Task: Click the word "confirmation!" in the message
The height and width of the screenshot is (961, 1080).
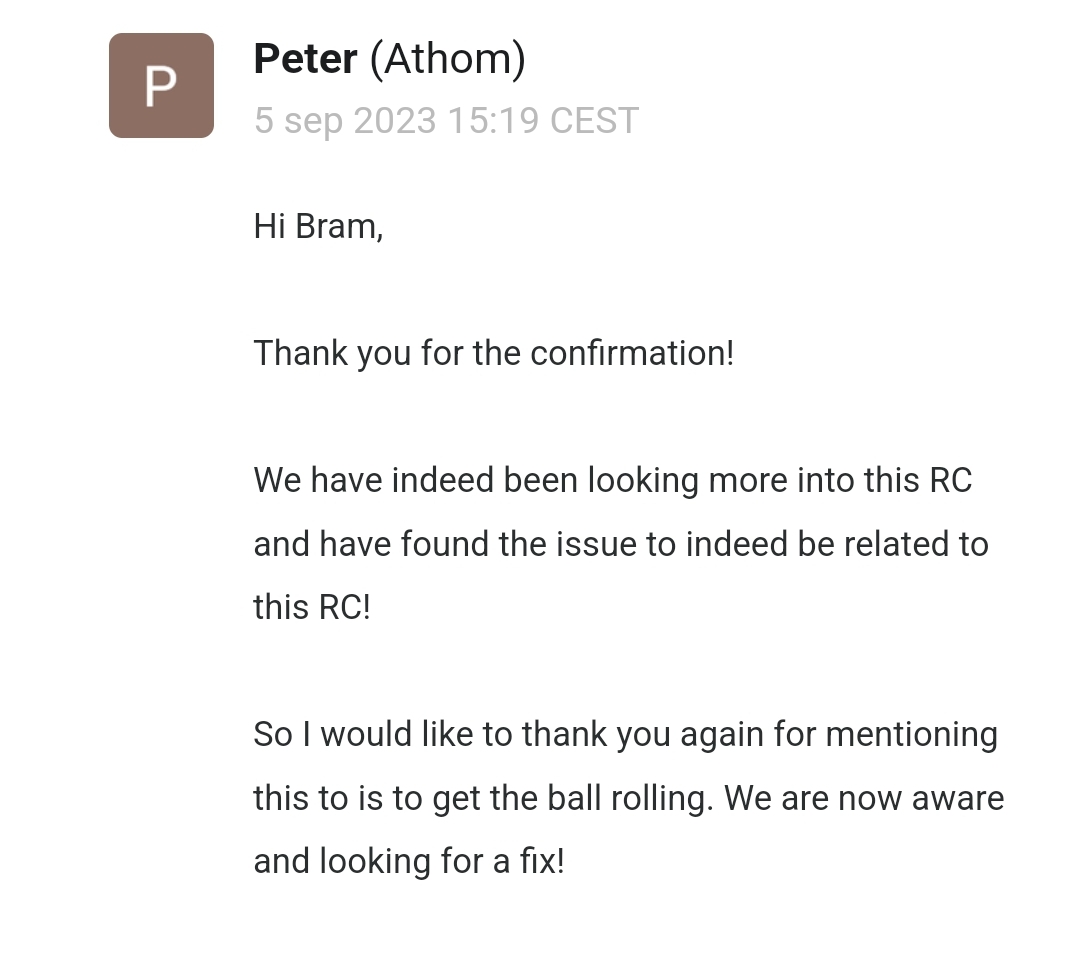Action: pos(632,353)
